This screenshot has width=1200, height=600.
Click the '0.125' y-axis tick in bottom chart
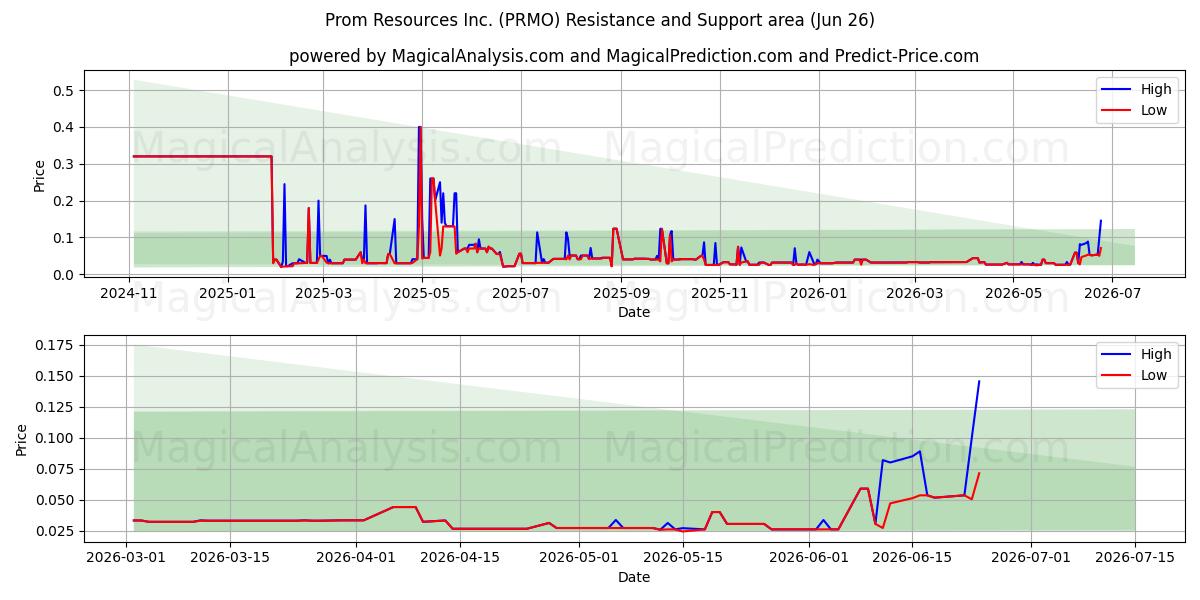pos(56,408)
